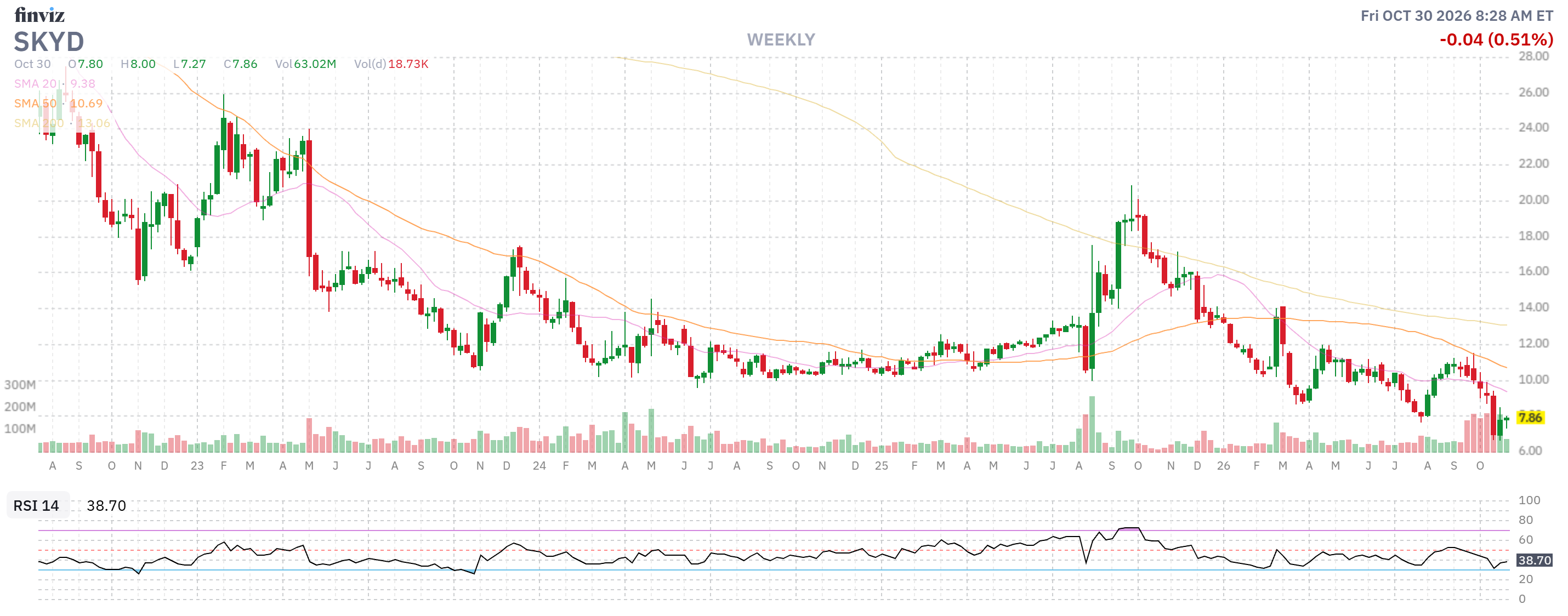The width and height of the screenshot is (1568, 616).
Task: Click the low price value 7.27
Action: (194, 64)
